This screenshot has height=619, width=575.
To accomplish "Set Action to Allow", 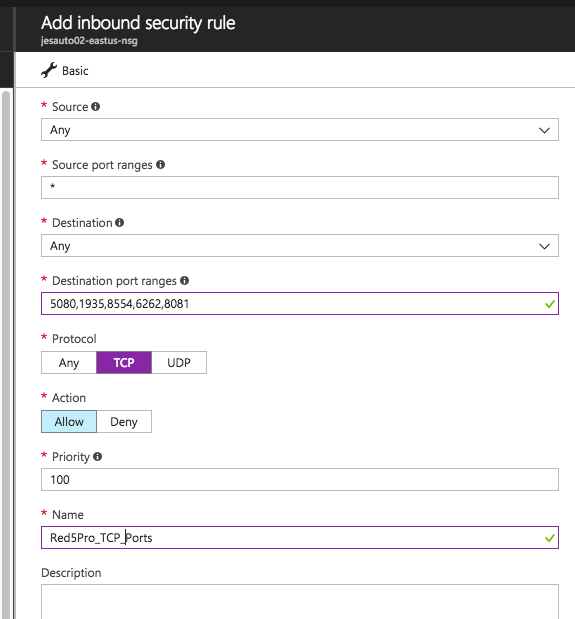I will pyautogui.click(x=69, y=422).
